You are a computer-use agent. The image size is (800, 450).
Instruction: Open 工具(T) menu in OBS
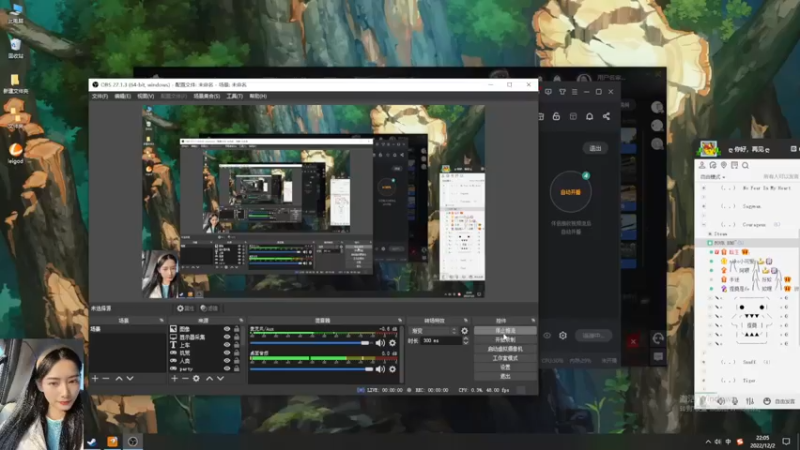point(234,96)
